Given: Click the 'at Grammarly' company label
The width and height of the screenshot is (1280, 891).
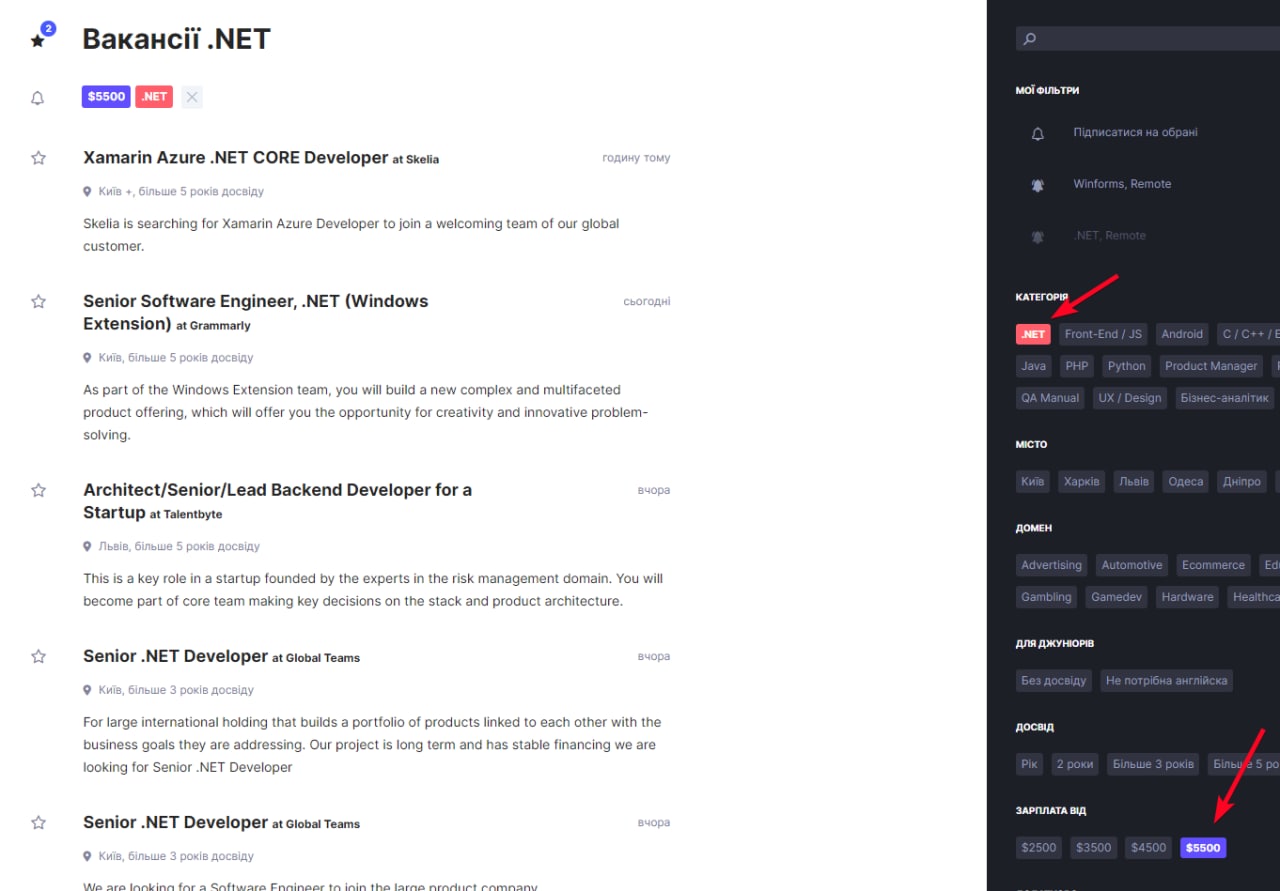Looking at the screenshot, I should point(213,326).
